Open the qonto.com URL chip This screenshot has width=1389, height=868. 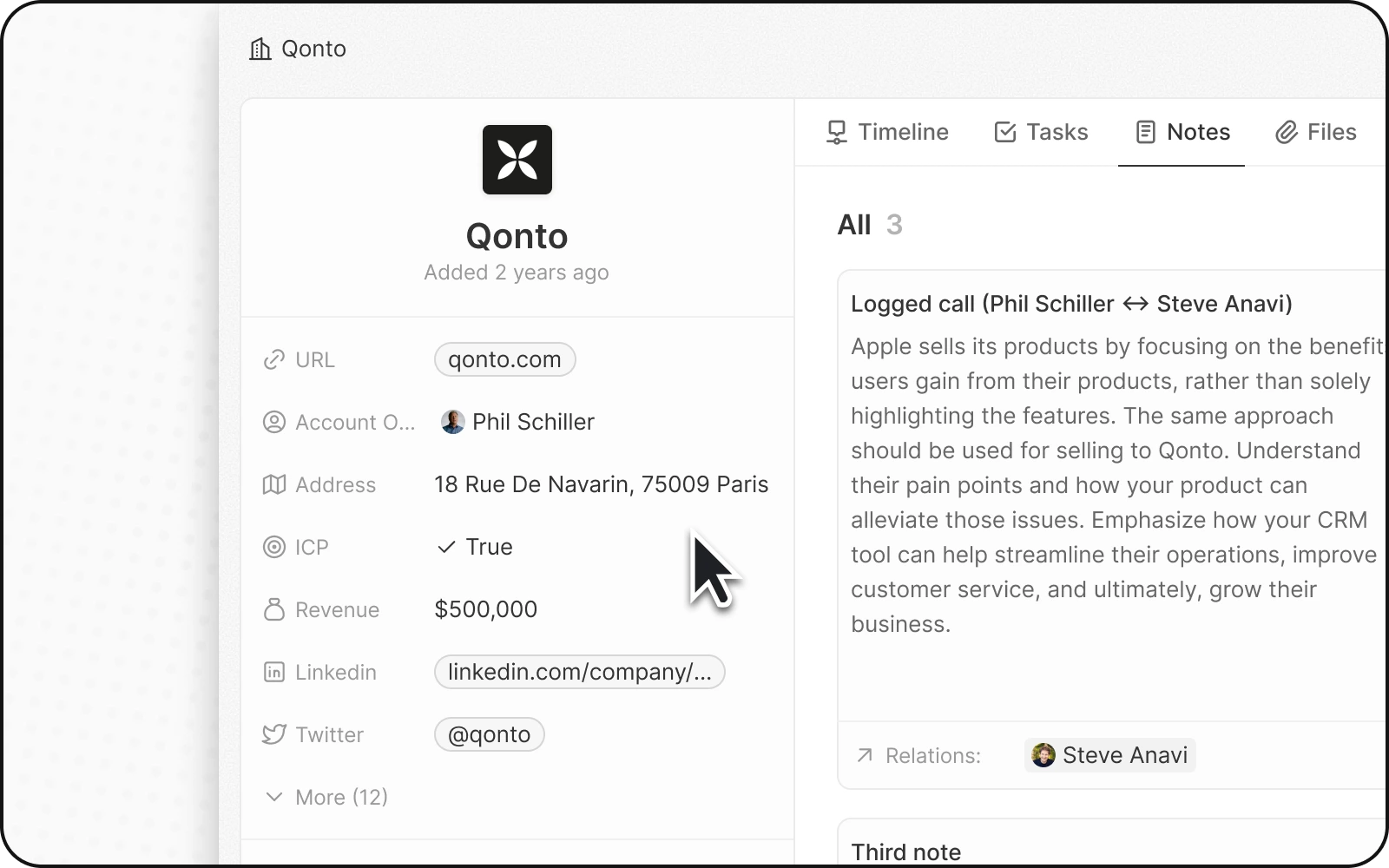pyautogui.click(x=504, y=359)
